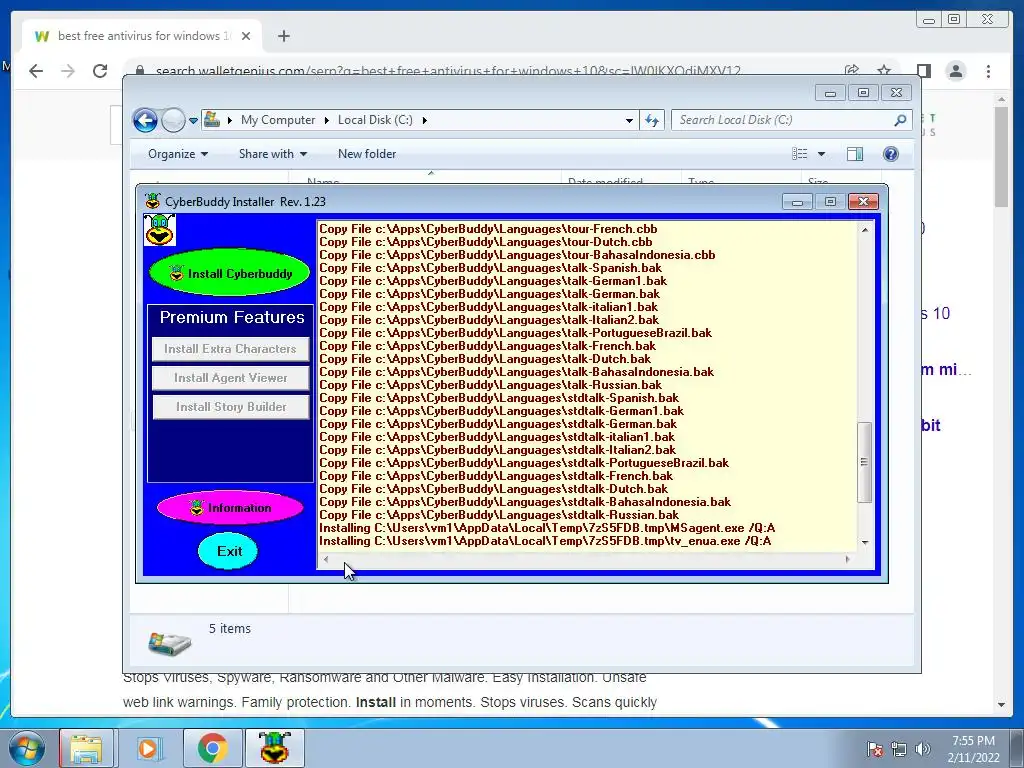This screenshot has width=1024, height=768.
Task: Click the "5 items" status text
Action: point(229,628)
